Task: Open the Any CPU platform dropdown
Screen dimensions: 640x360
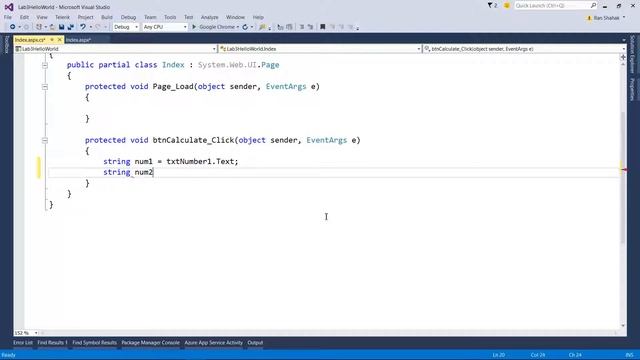Action: (x=165, y=27)
